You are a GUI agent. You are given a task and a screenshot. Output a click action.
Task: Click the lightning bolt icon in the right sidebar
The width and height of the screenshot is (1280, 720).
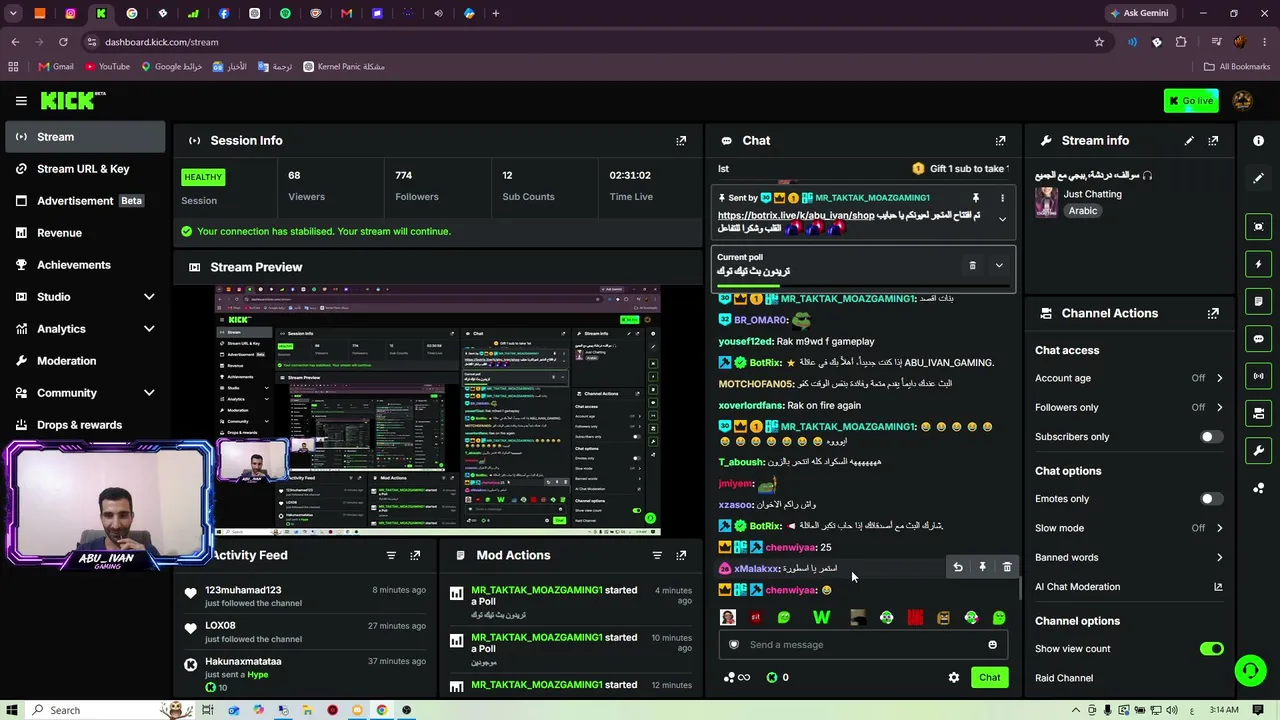click(x=1258, y=264)
